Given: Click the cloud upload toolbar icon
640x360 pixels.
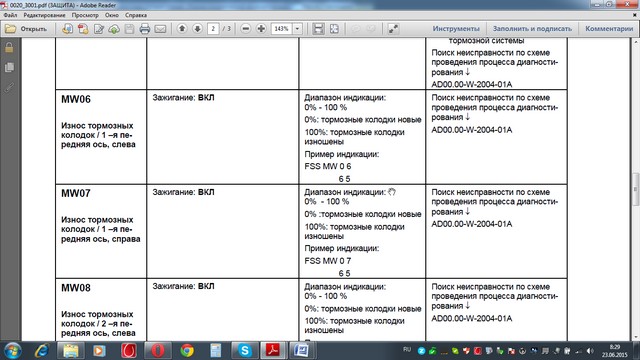Looking at the screenshot, I should (114, 29).
